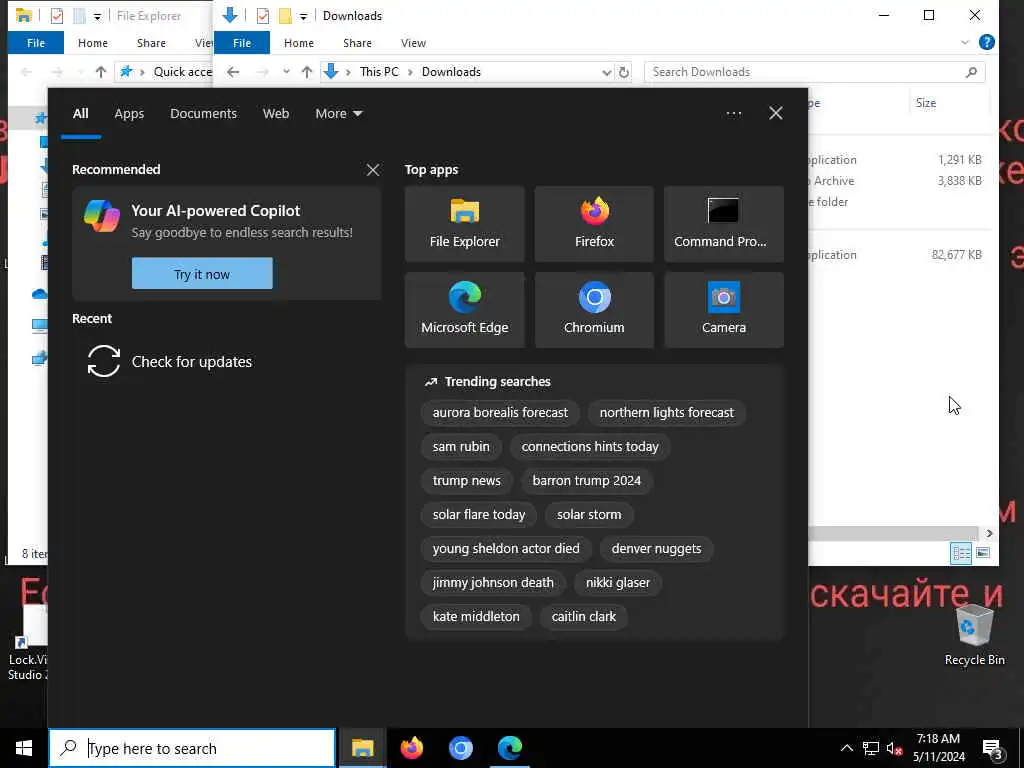Screen dimensions: 1024x768
Task: Open Home tab in Downloads window
Action: coord(299,42)
